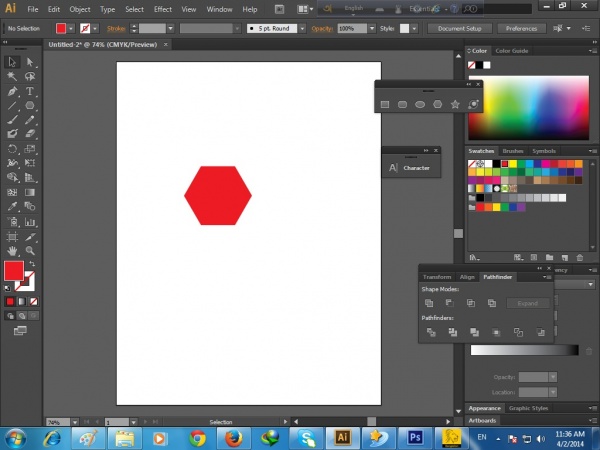
Task: Select the Star shape tool
Action: coord(456,104)
